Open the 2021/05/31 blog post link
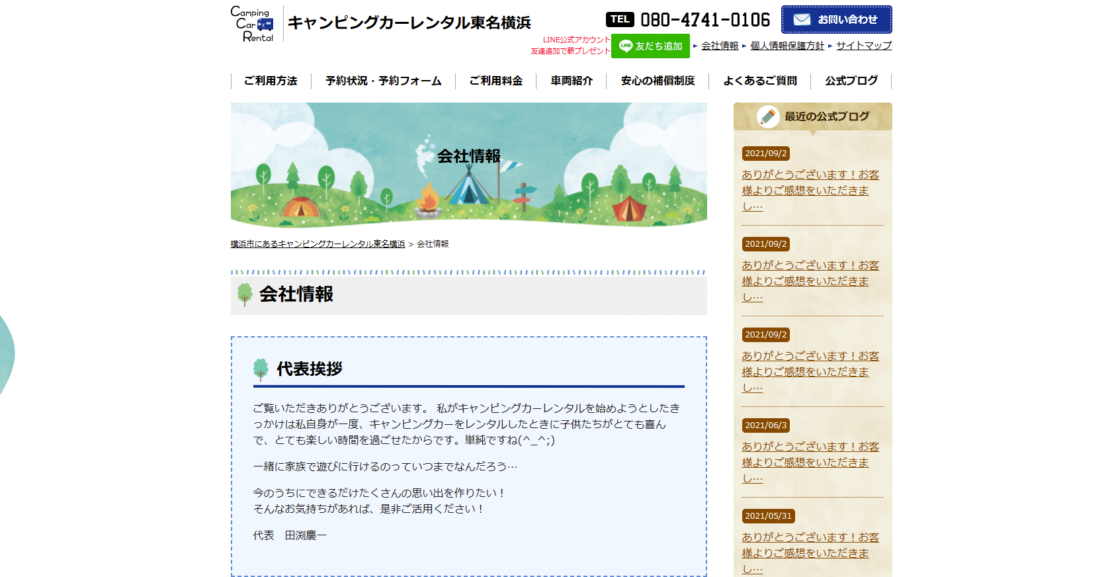Screen dimensions: 1110x577 [811, 553]
